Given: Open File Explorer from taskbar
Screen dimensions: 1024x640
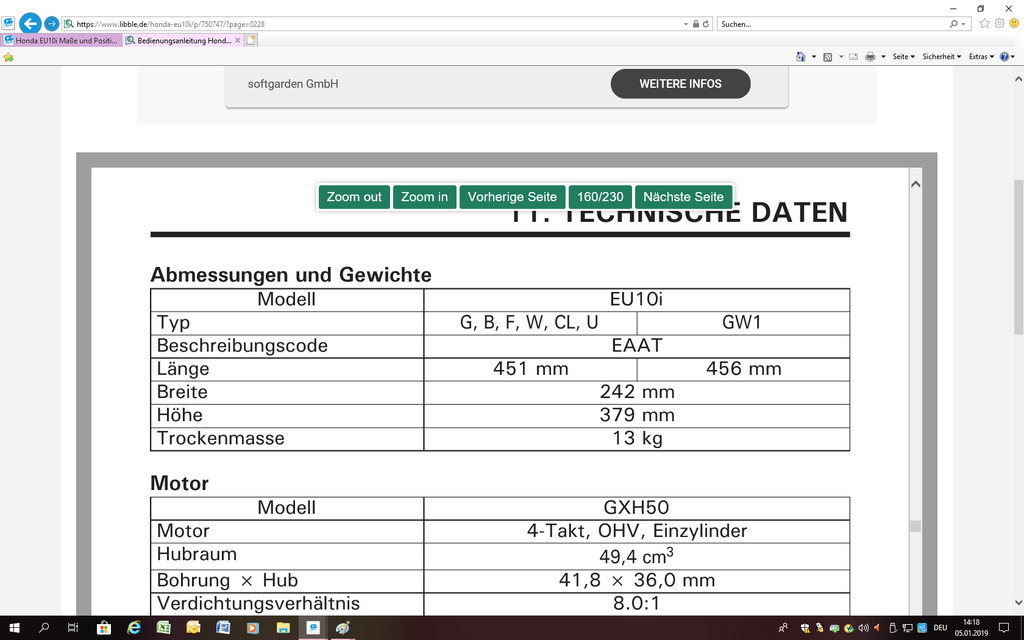Looking at the screenshot, I should point(283,628).
